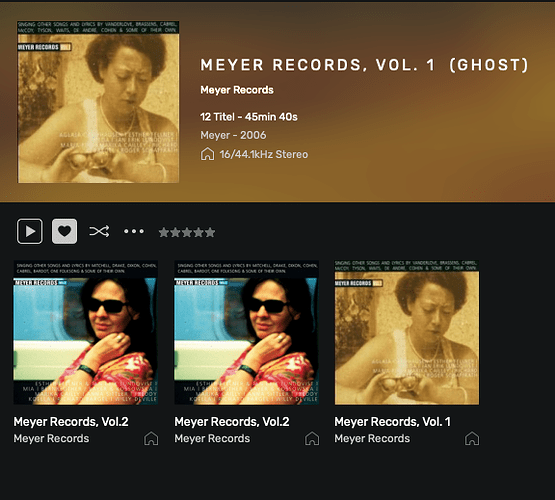Shuffle the album tracks

99,231
